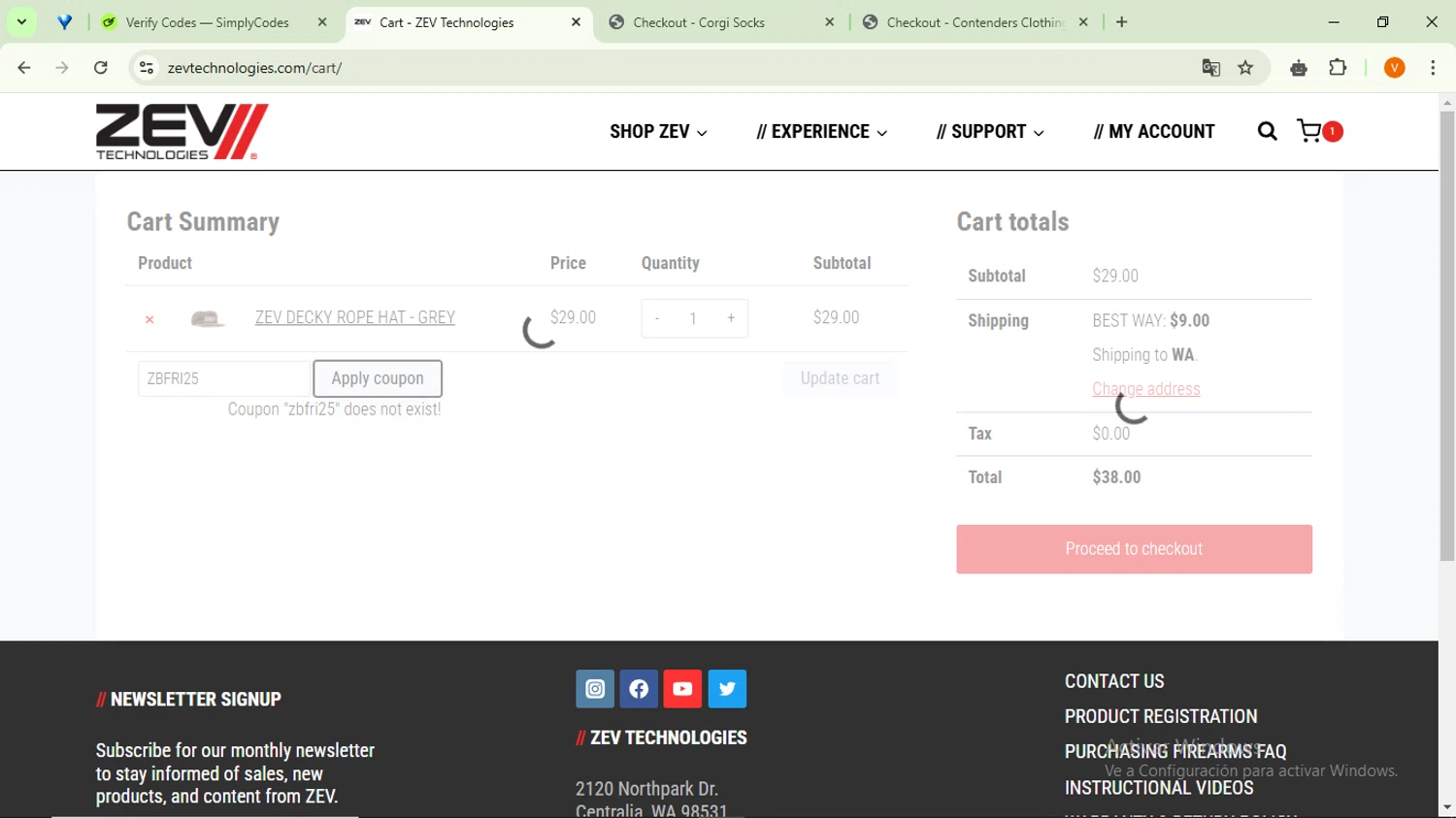Reload the cart page

pyautogui.click(x=101, y=68)
